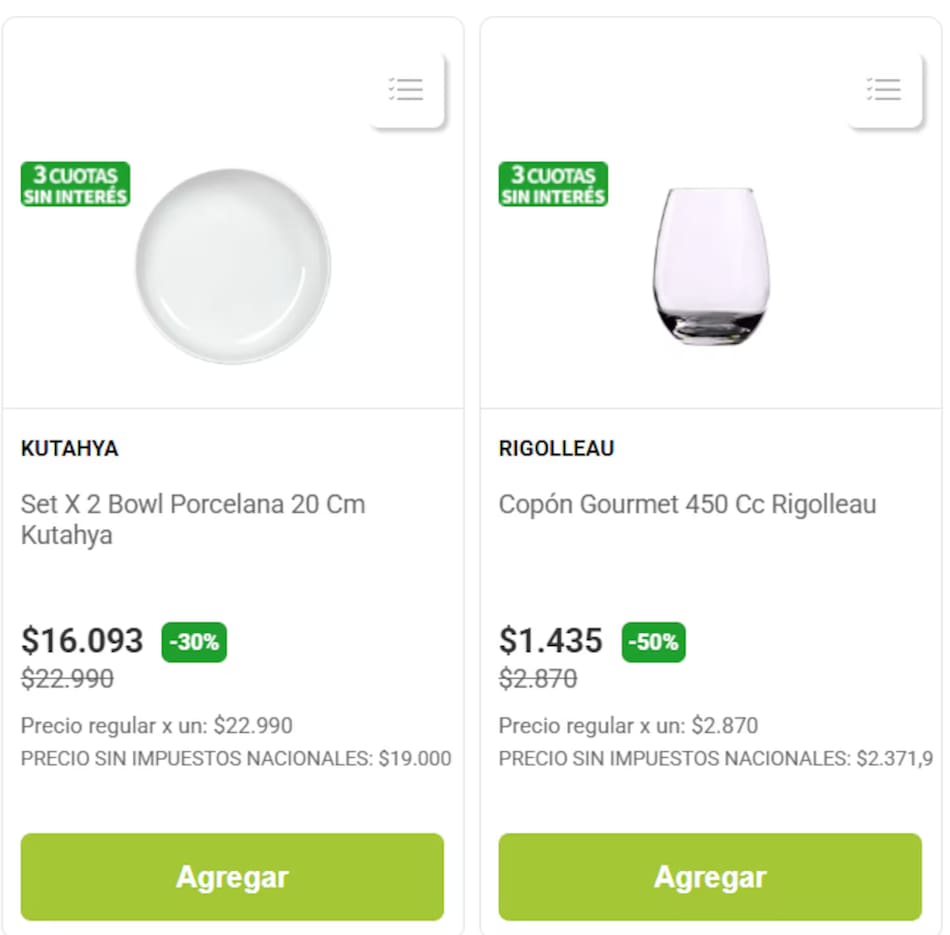This screenshot has width=950, height=935.
Task: Open the white porcelain bowl image
Action: pyautogui.click(x=232, y=266)
